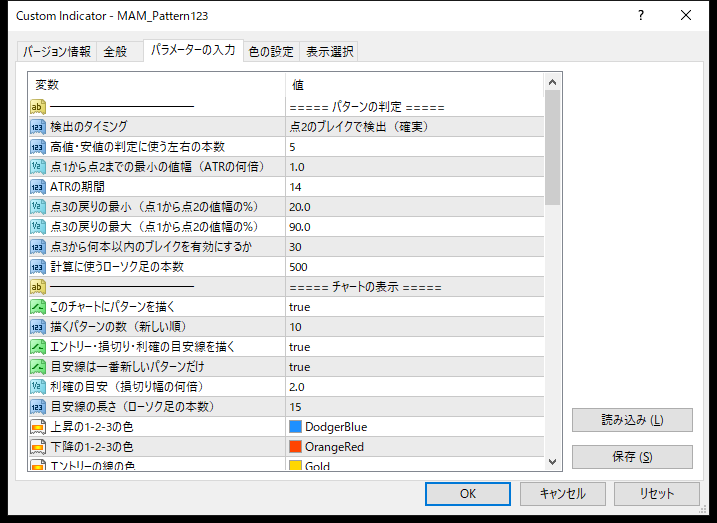The width and height of the screenshot is (717, 523).
Task: Click the help question mark button
Action: click(641, 16)
